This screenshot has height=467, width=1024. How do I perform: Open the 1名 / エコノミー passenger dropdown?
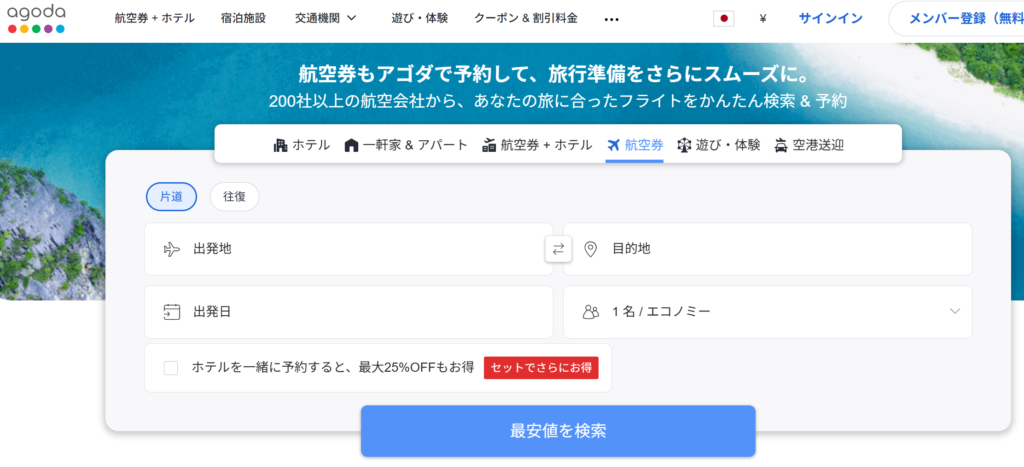click(767, 312)
